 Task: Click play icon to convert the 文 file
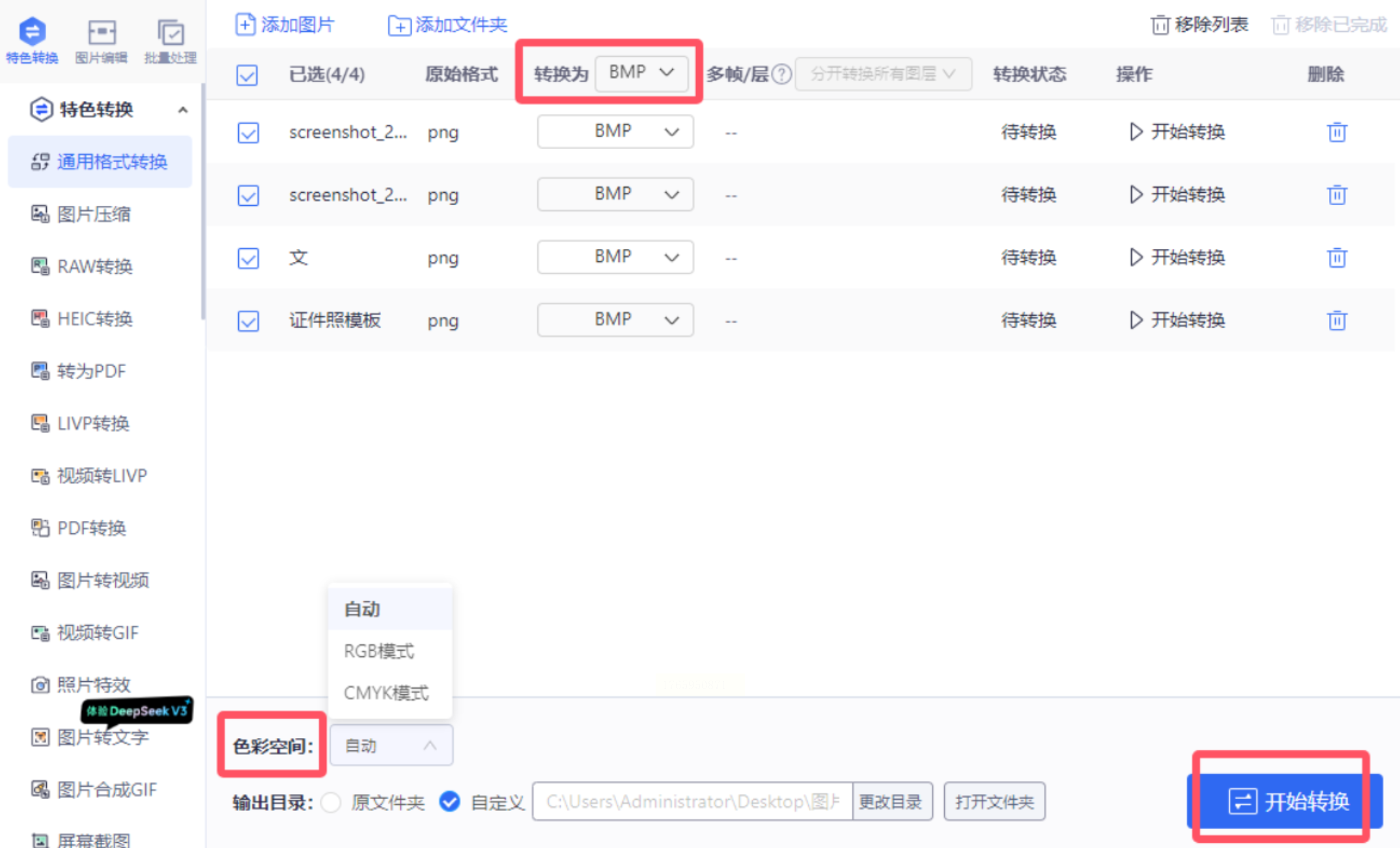pyautogui.click(x=1136, y=258)
